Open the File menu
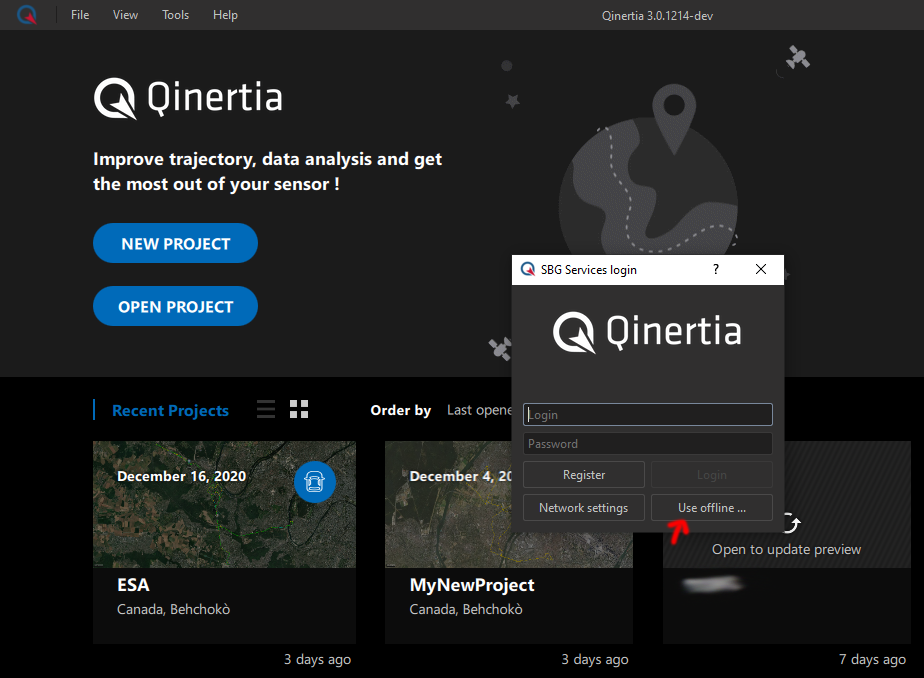The image size is (924, 678). pyautogui.click(x=80, y=15)
